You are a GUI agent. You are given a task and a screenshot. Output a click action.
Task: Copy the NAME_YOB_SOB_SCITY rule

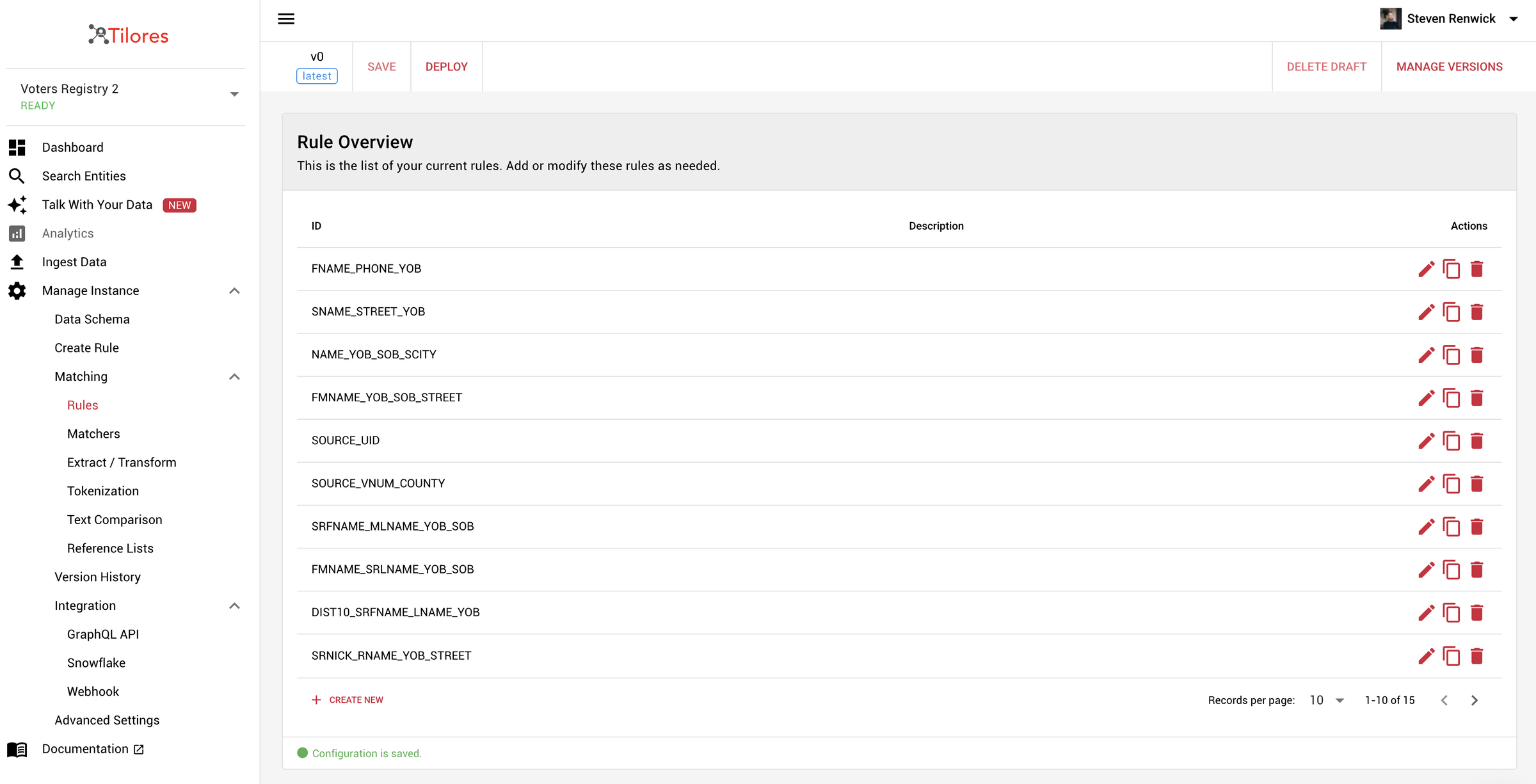[x=1452, y=355]
